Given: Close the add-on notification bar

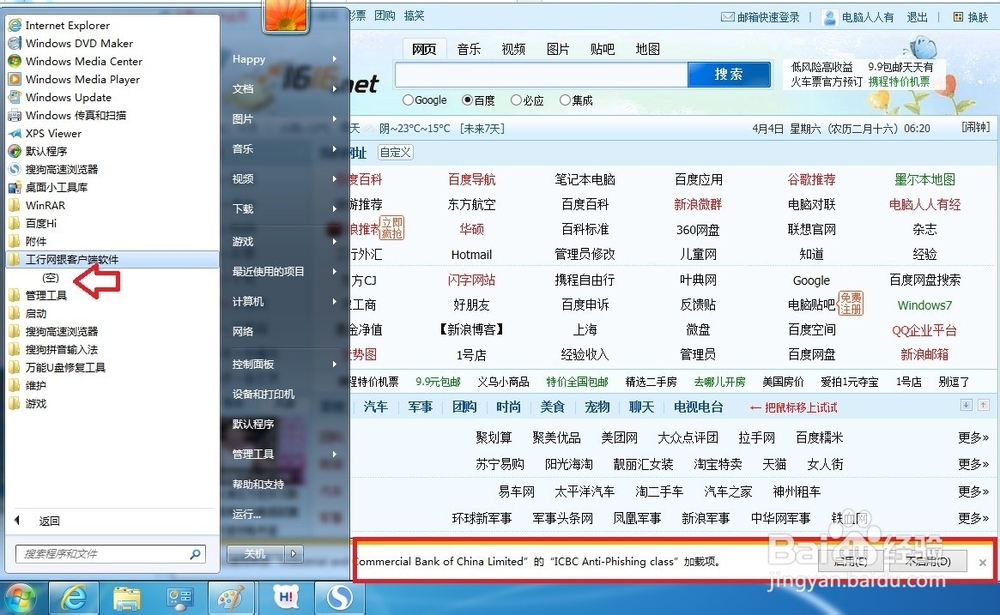Looking at the screenshot, I should (x=983, y=562).
